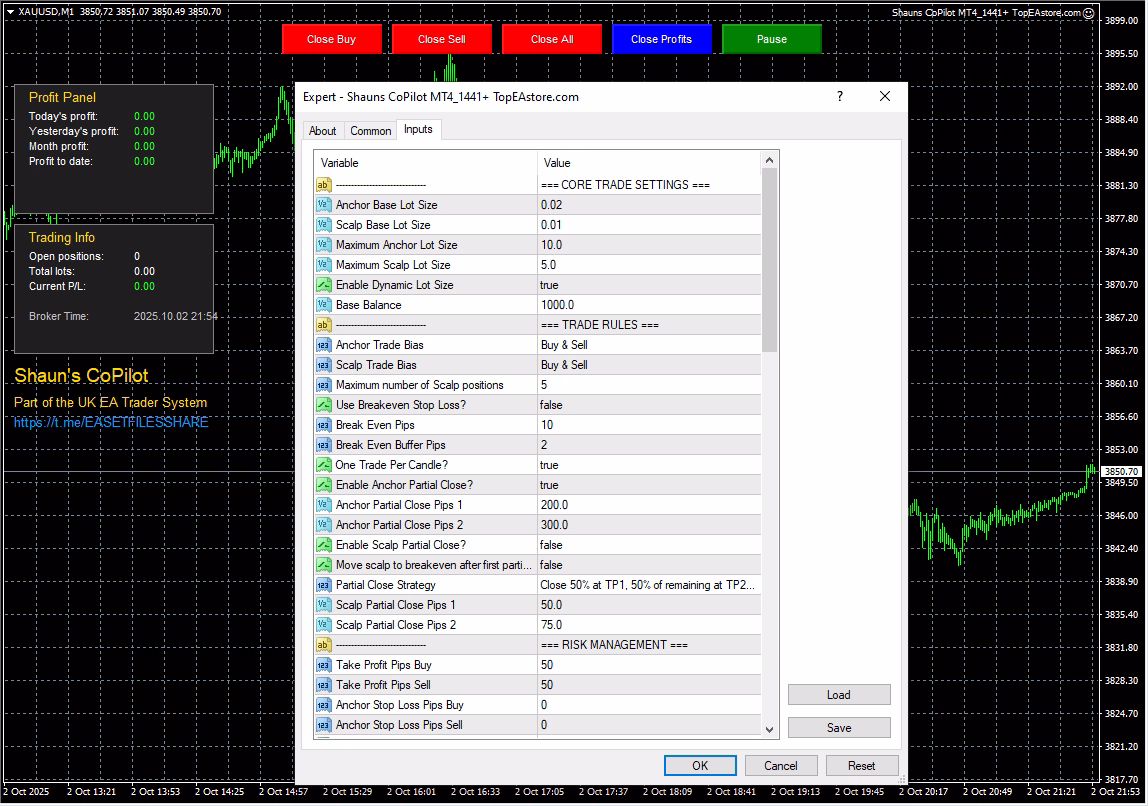Edit the Scalp Partial Close Pips 2 value 75.0
This screenshot has width=1148, height=806.
[x=649, y=625]
